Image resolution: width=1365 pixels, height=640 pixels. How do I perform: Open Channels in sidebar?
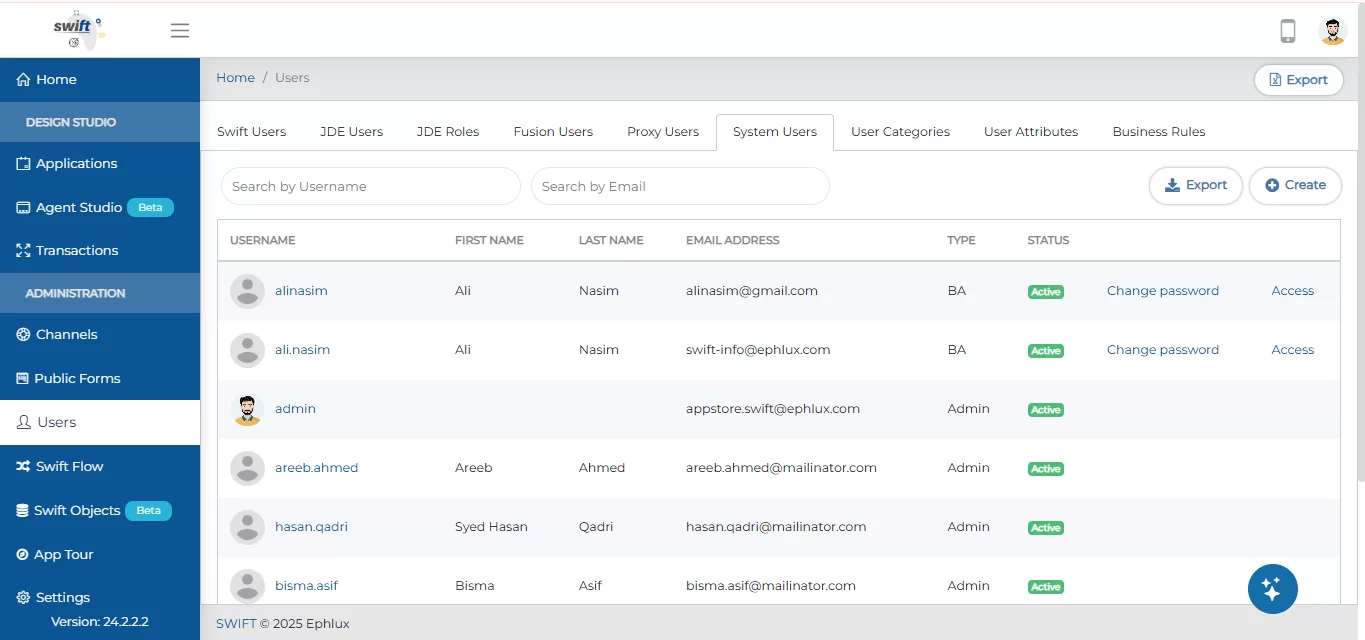point(100,334)
